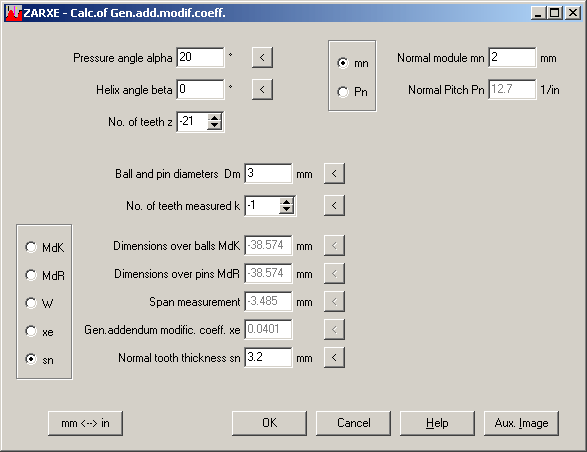Click the '<' button next to Ball and pin diameters

(x=334, y=173)
